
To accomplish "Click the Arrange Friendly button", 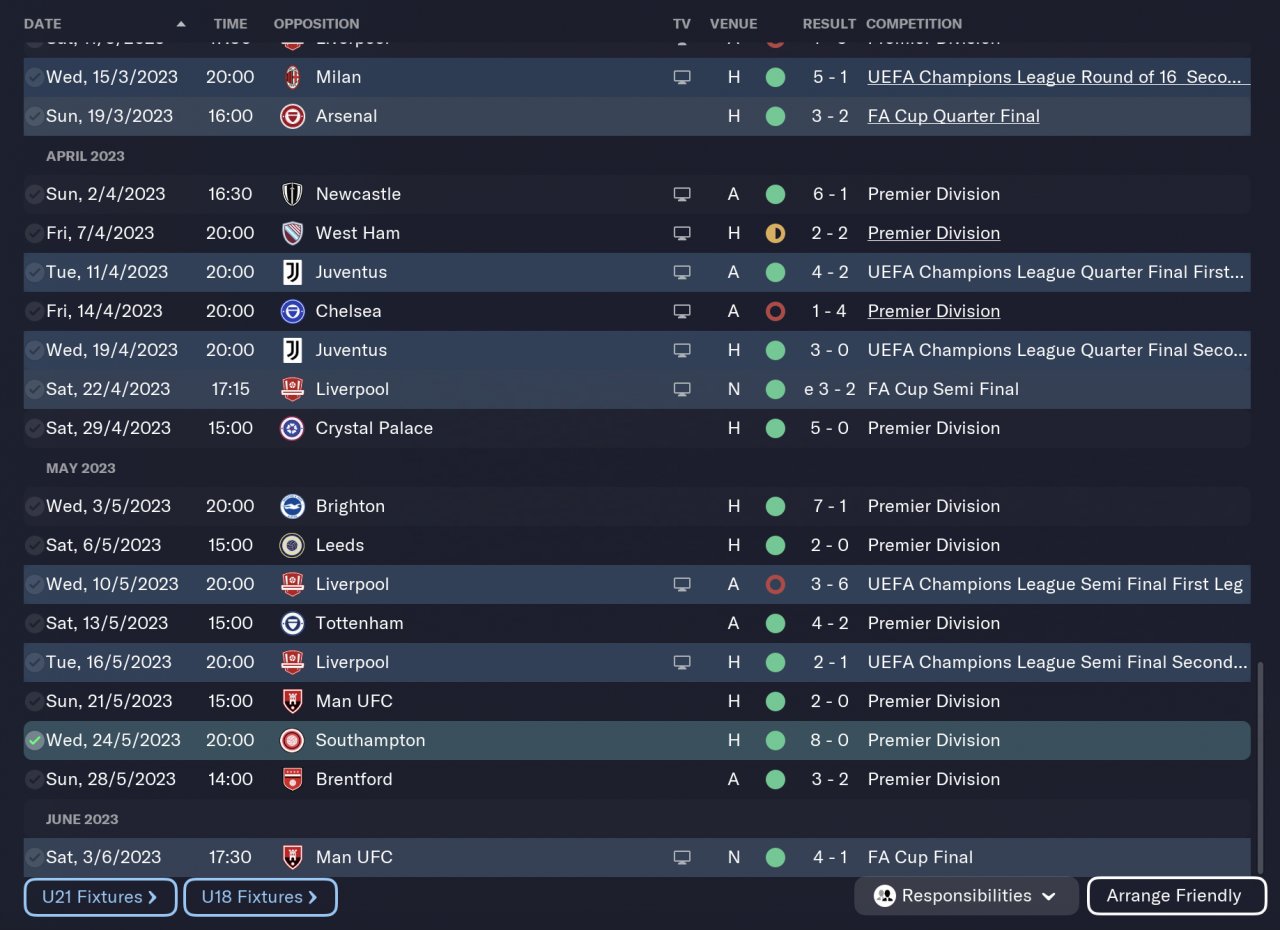I will 1174,896.
